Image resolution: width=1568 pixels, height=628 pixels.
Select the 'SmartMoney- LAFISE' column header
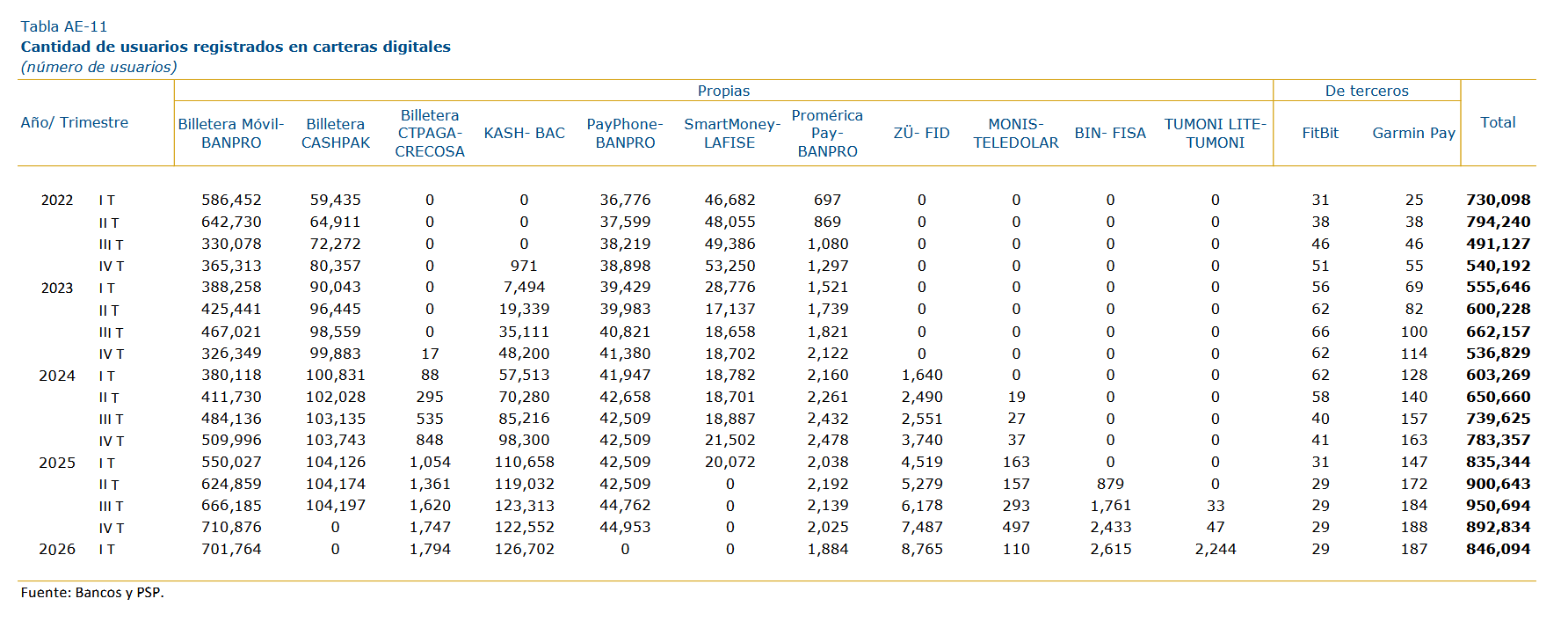(x=731, y=133)
